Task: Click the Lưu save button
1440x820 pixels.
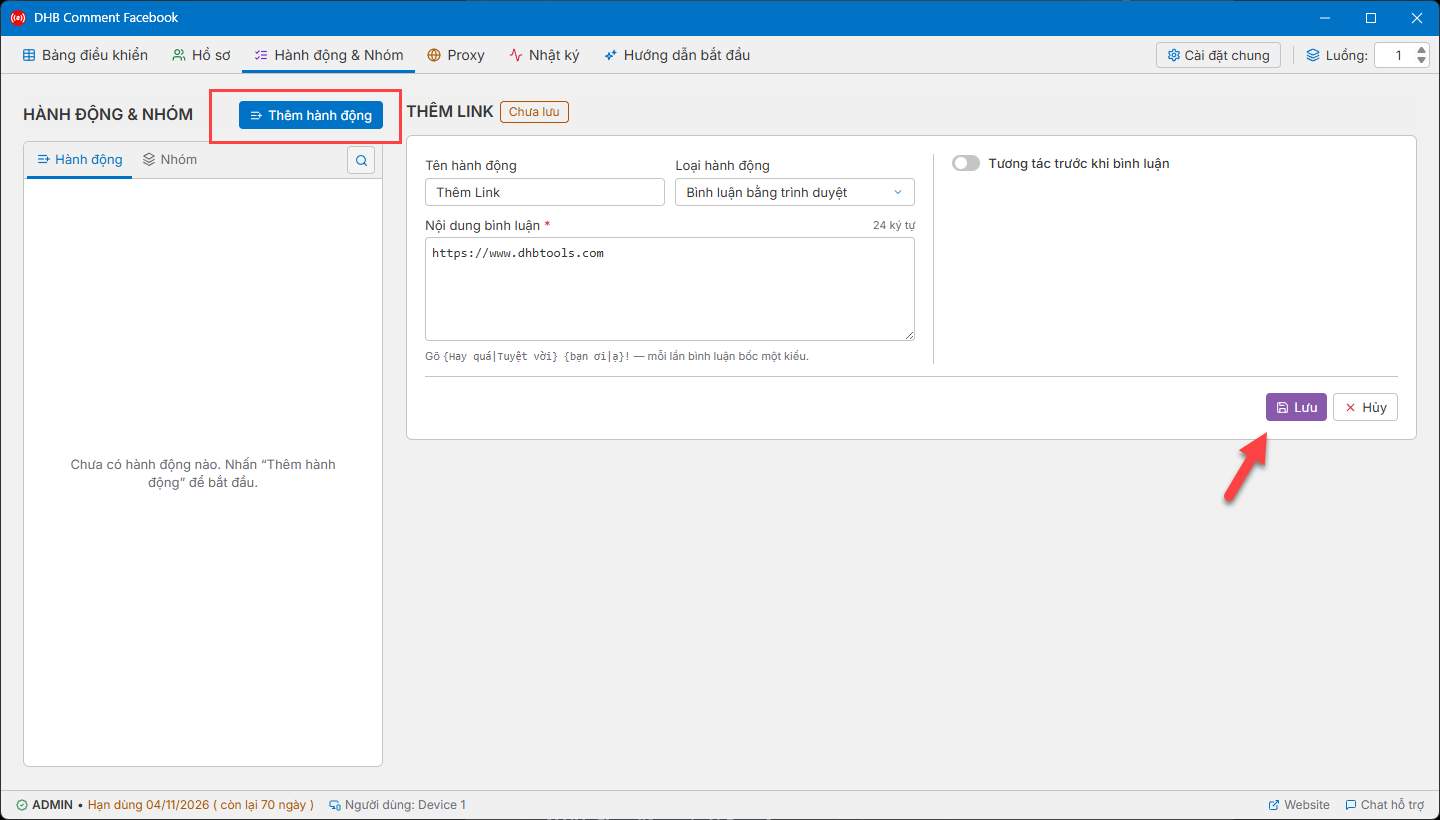Action: click(x=1296, y=407)
